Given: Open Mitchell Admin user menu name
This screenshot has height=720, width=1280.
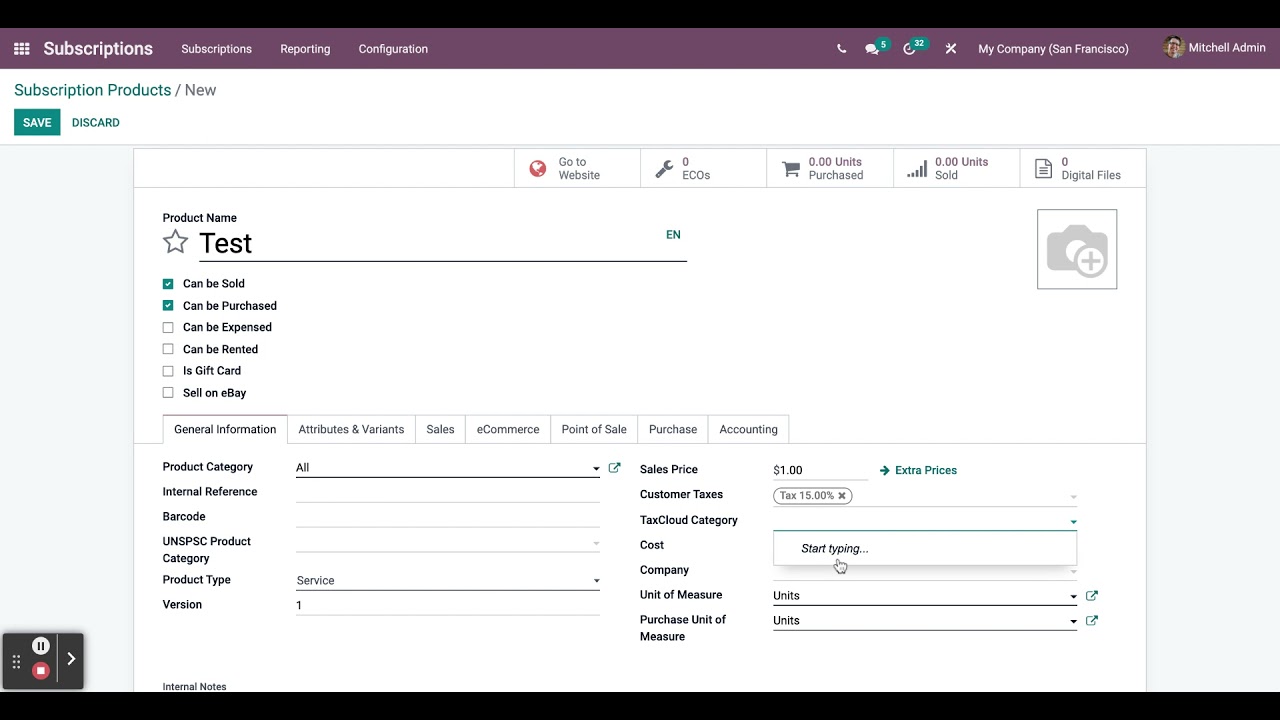Looking at the screenshot, I should (x=1227, y=47).
